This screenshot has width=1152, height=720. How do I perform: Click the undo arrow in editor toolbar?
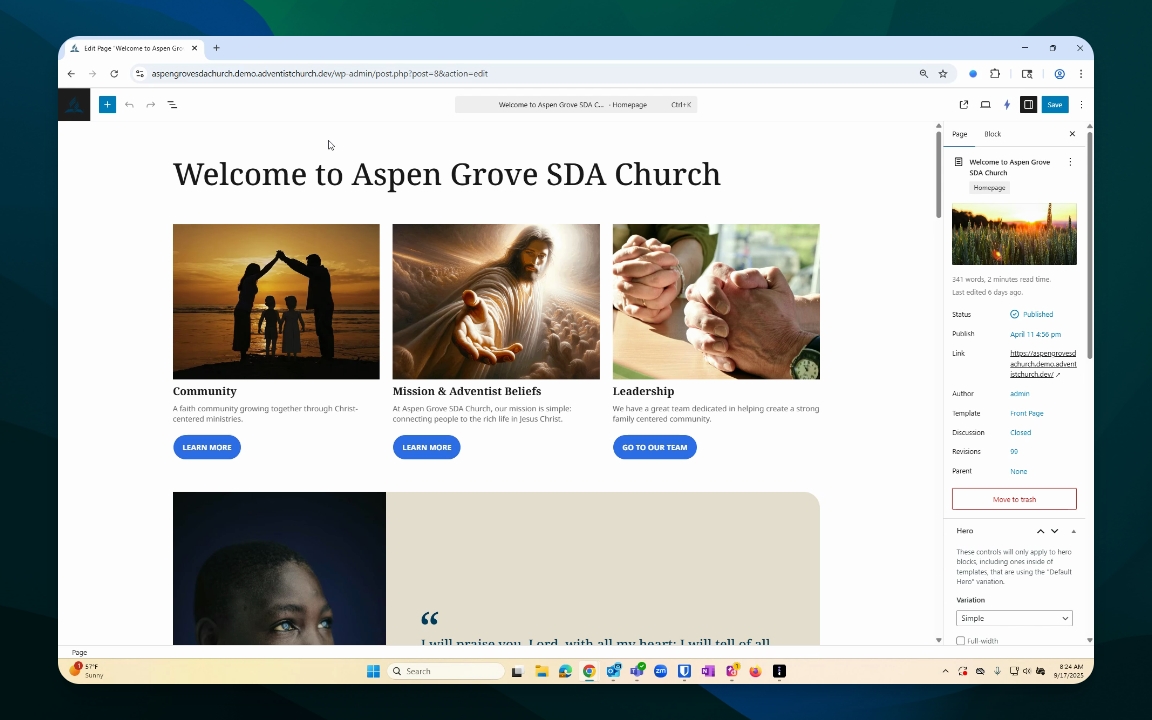pos(129,104)
